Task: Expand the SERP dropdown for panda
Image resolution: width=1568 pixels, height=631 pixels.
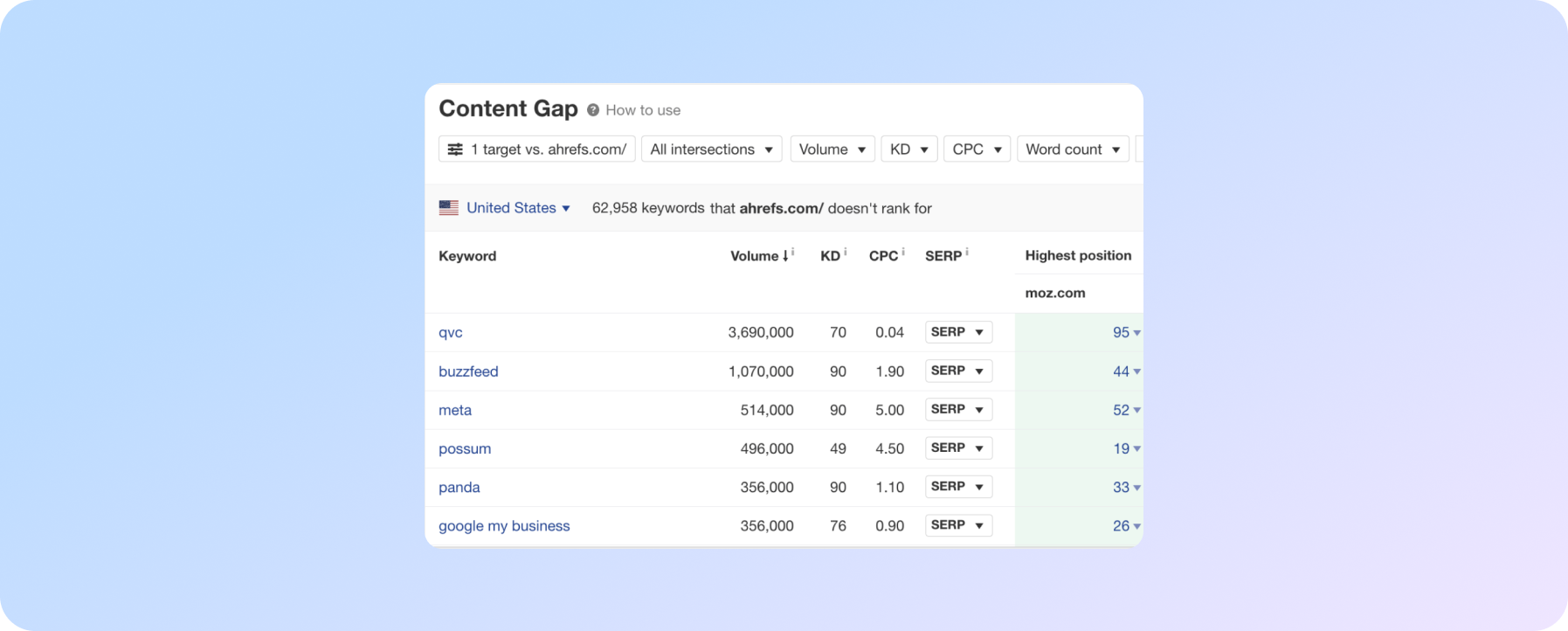Action: [958, 486]
